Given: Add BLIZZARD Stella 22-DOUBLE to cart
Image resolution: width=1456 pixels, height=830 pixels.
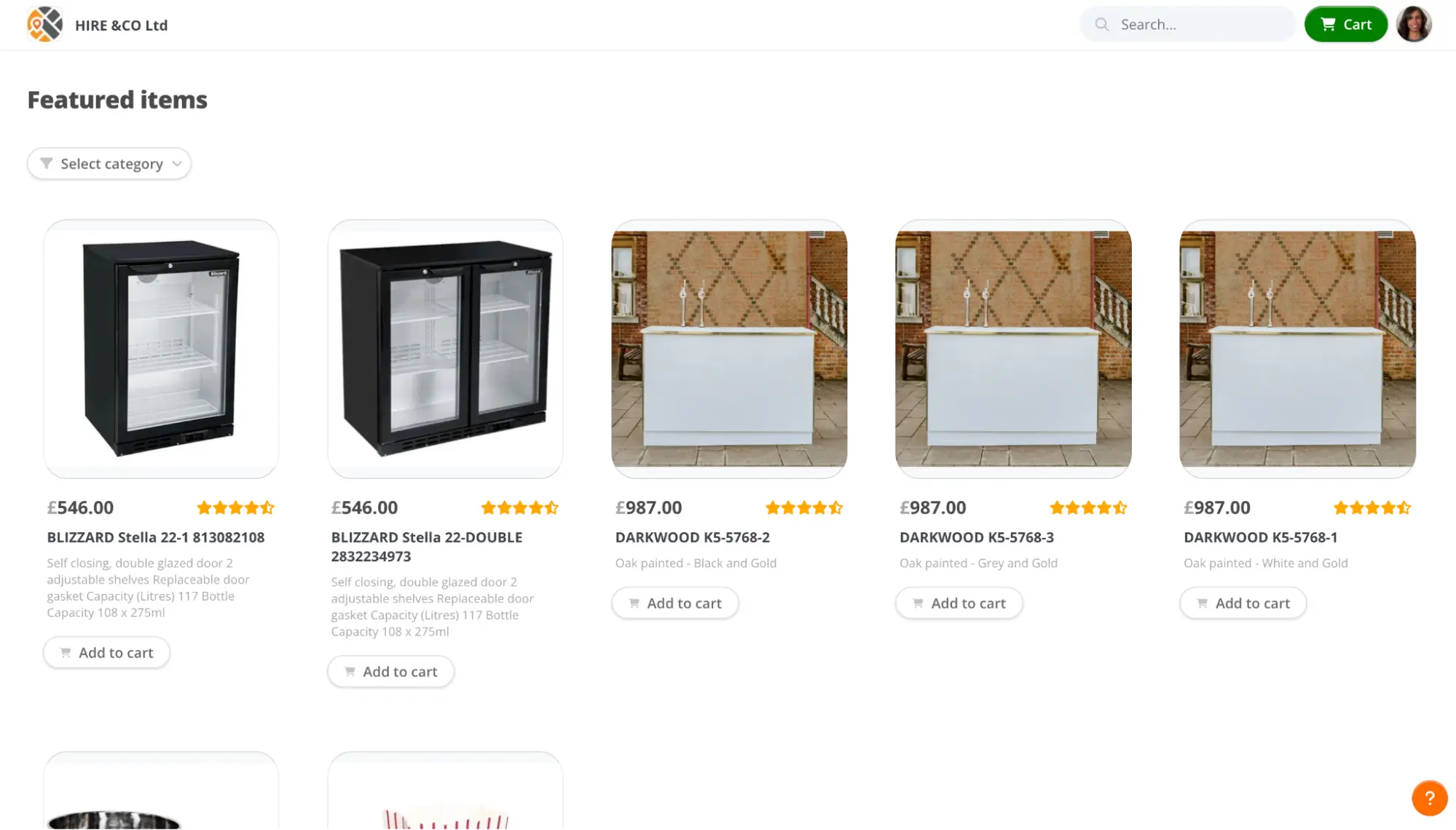Looking at the screenshot, I should coord(390,671).
